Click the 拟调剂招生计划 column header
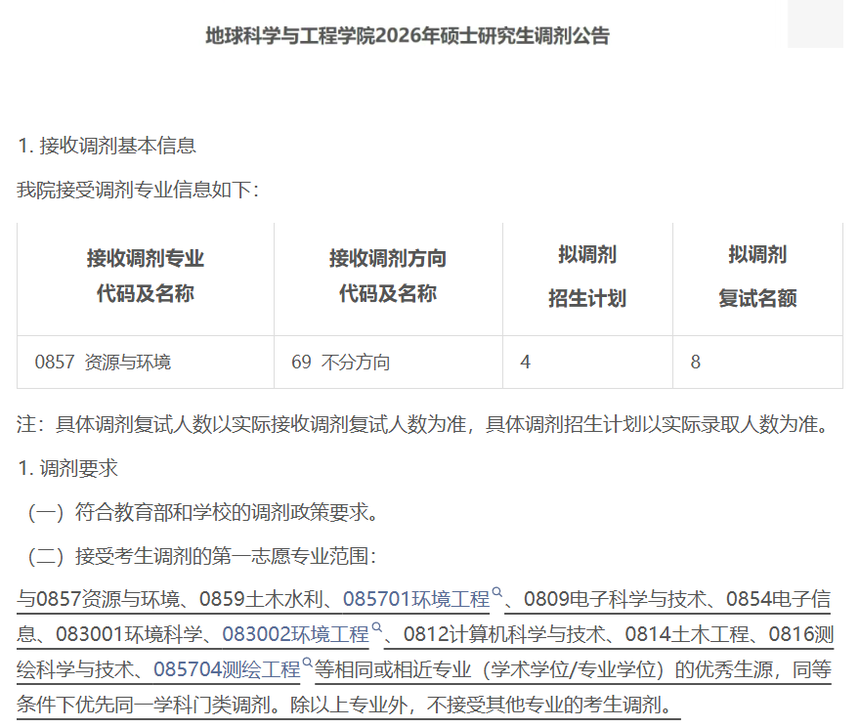The image size is (860, 728). click(587, 276)
